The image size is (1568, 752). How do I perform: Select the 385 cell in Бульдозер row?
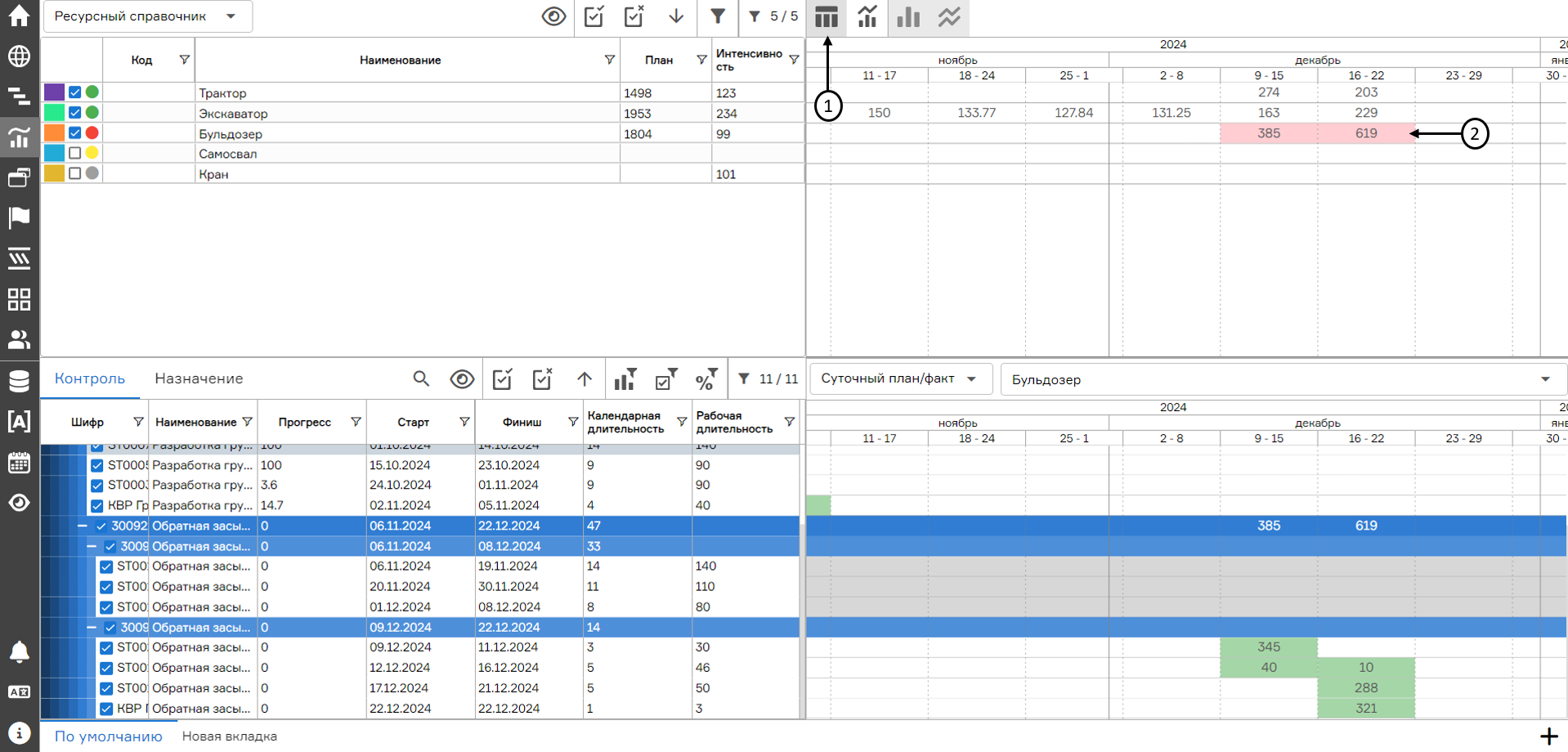click(x=1269, y=133)
